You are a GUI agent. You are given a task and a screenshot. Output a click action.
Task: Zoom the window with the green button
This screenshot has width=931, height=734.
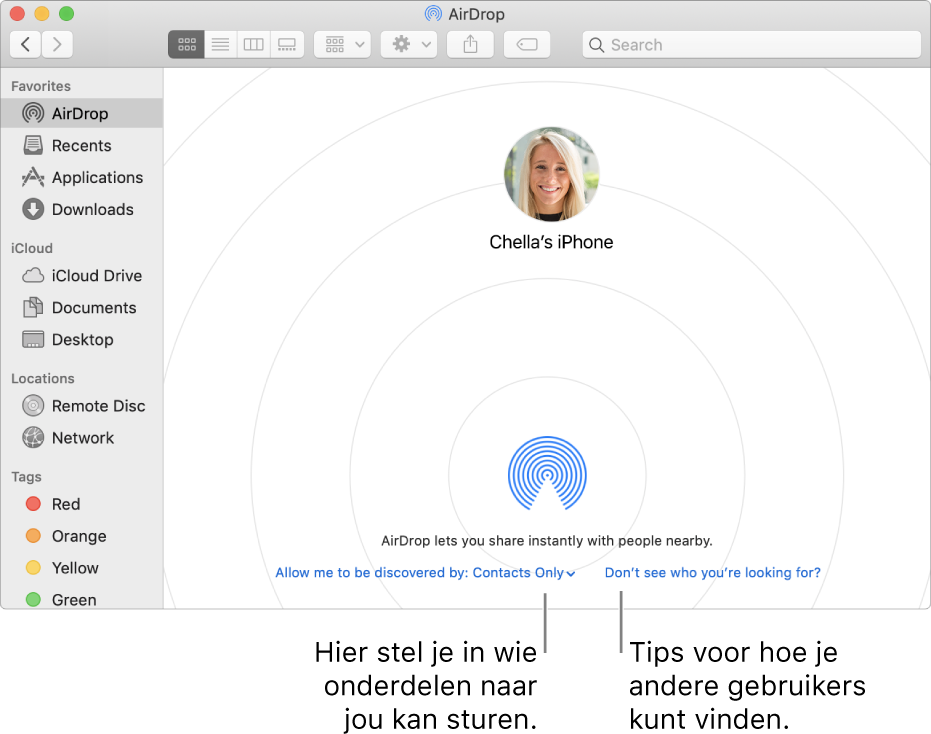[66, 13]
